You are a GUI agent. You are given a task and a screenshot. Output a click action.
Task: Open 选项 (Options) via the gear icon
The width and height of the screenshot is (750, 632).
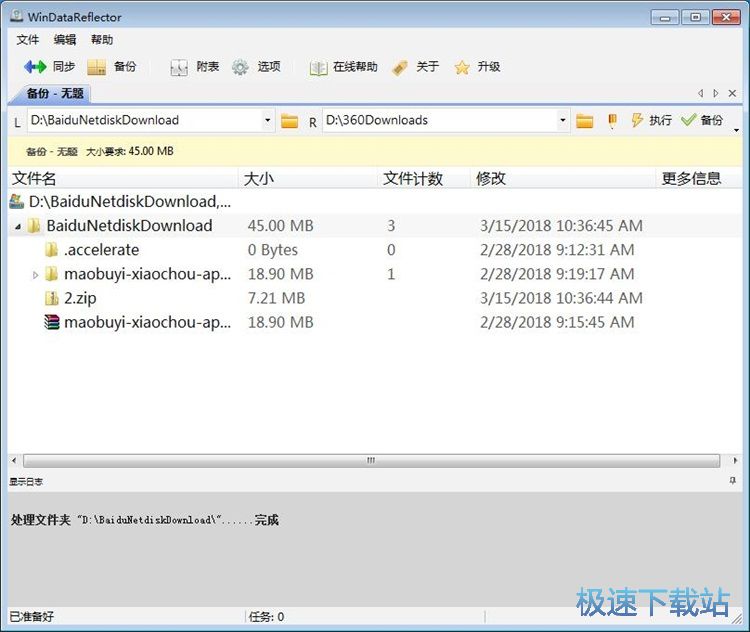pos(240,67)
